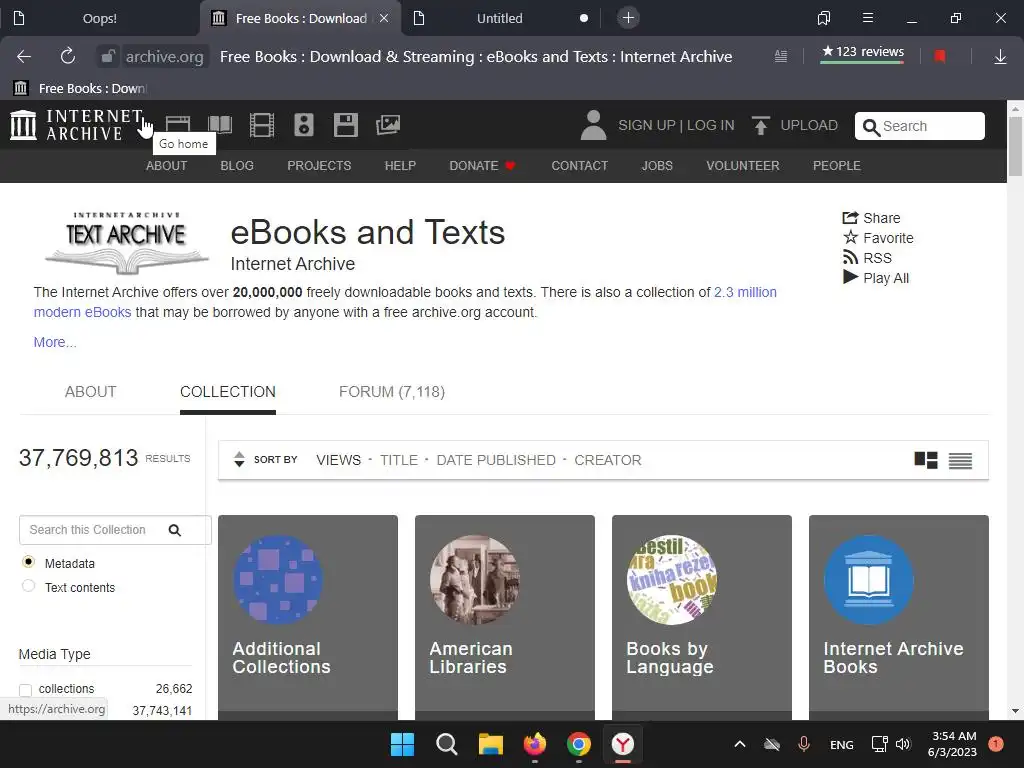The width and height of the screenshot is (1024, 768).
Task: Select the Text contents radio button
Action: point(28,586)
